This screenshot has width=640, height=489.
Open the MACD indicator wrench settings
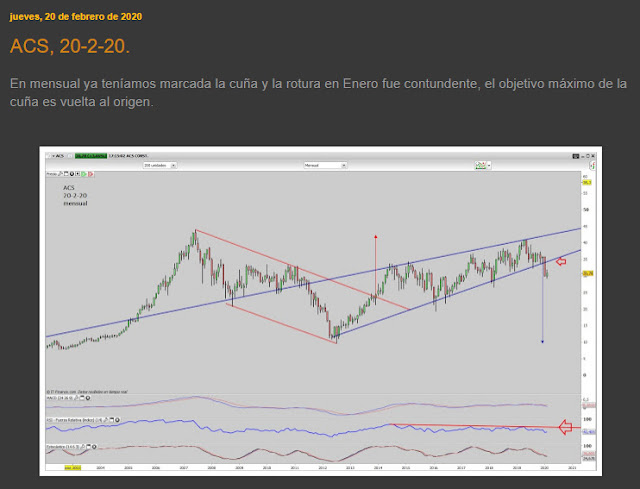[x=76, y=398]
